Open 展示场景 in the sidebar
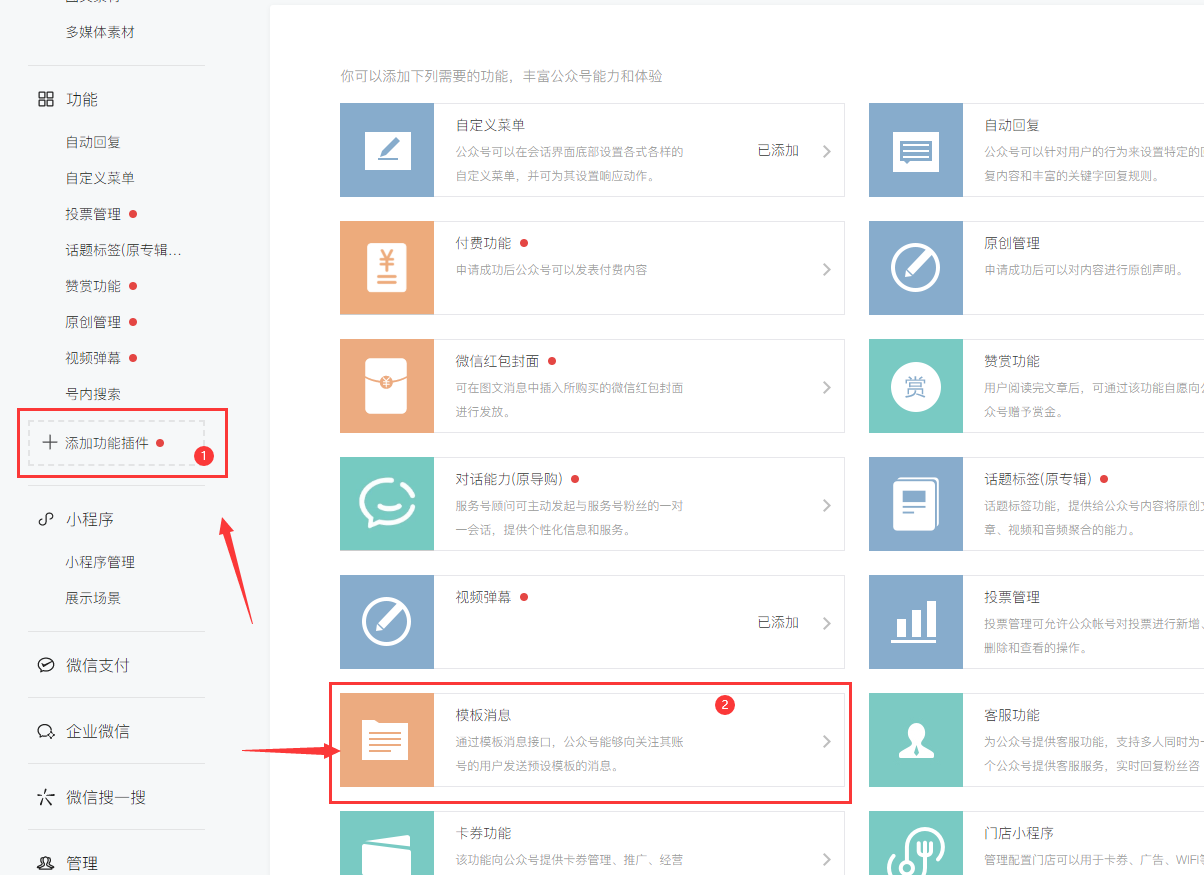The height and width of the screenshot is (875, 1204). pyautogui.click(x=93, y=598)
